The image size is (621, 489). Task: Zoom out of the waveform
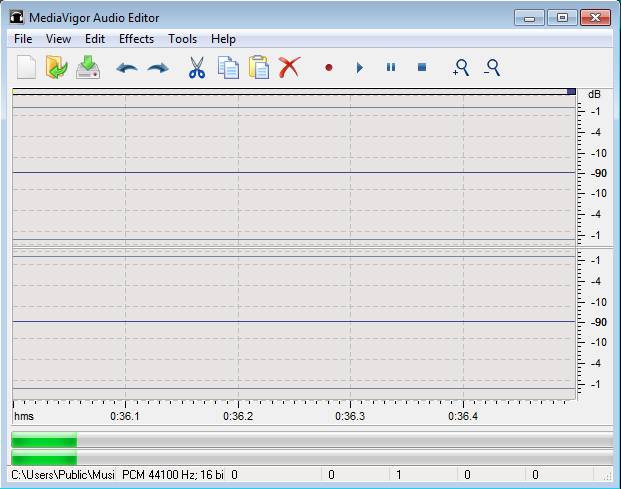(x=491, y=68)
